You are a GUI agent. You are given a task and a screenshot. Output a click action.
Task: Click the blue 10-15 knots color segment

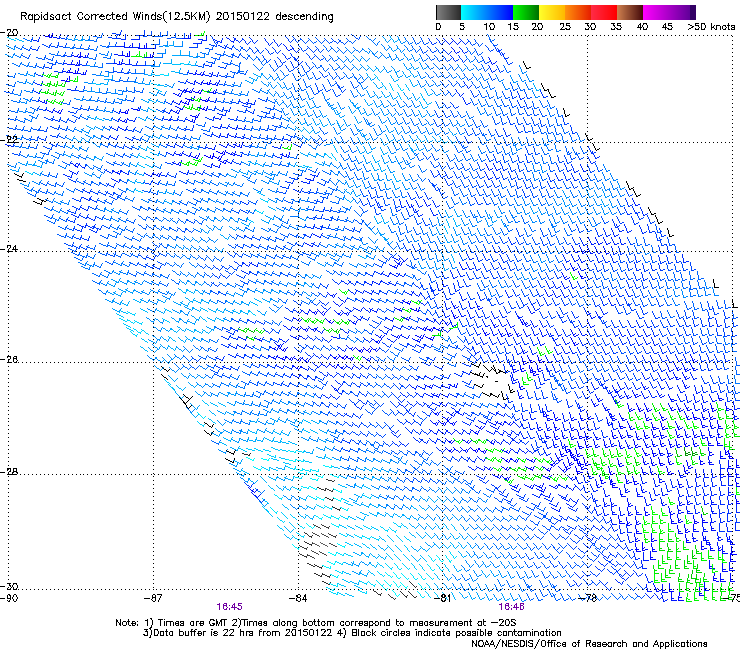[x=500, y=12]
